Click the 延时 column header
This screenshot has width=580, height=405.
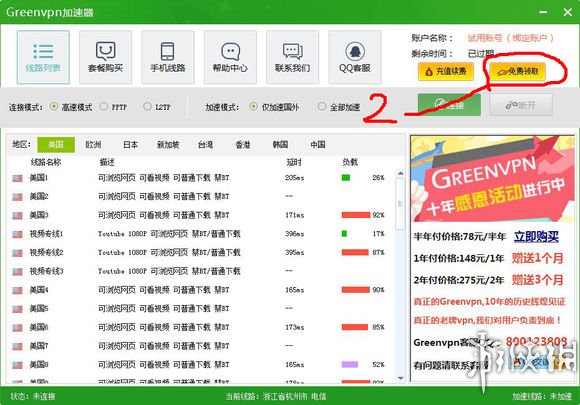[x=294, y=162]
